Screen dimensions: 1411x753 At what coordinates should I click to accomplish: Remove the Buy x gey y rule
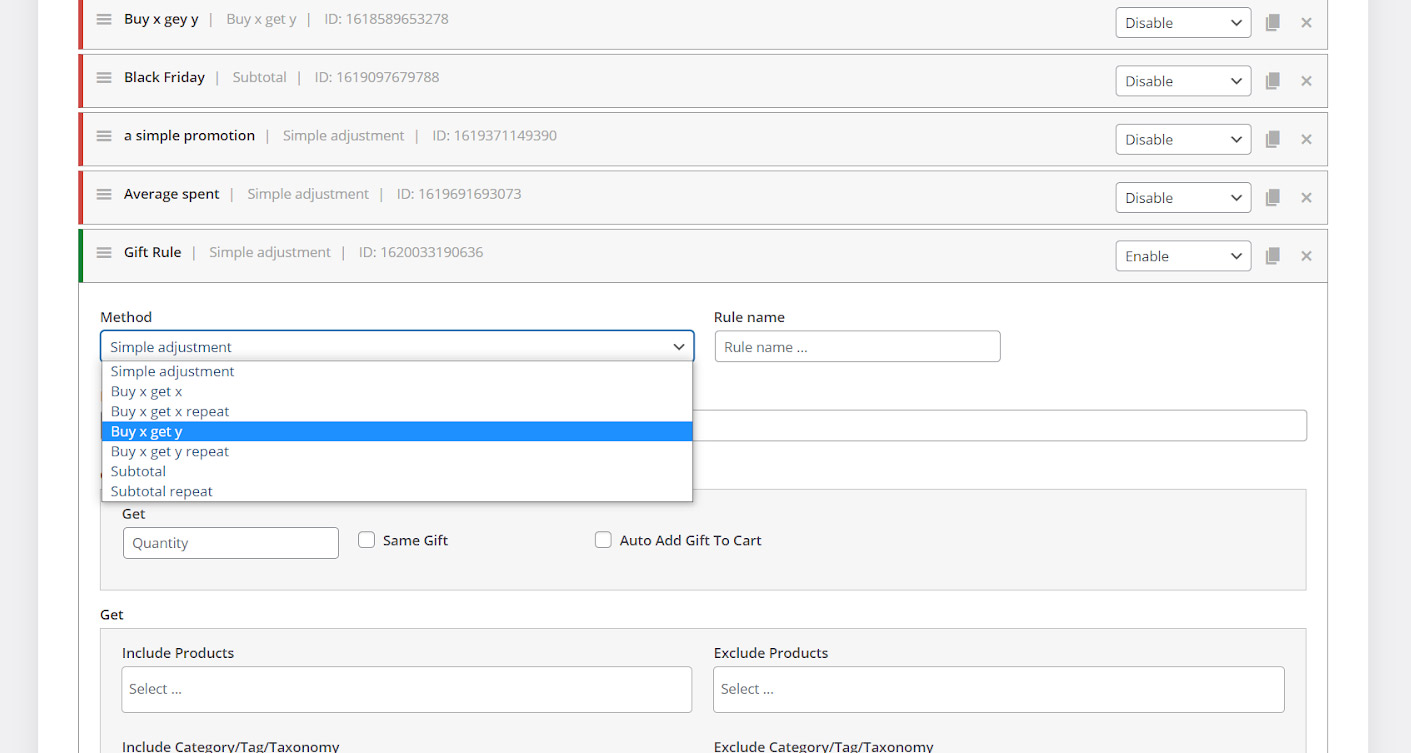[x=1306, y=23]
